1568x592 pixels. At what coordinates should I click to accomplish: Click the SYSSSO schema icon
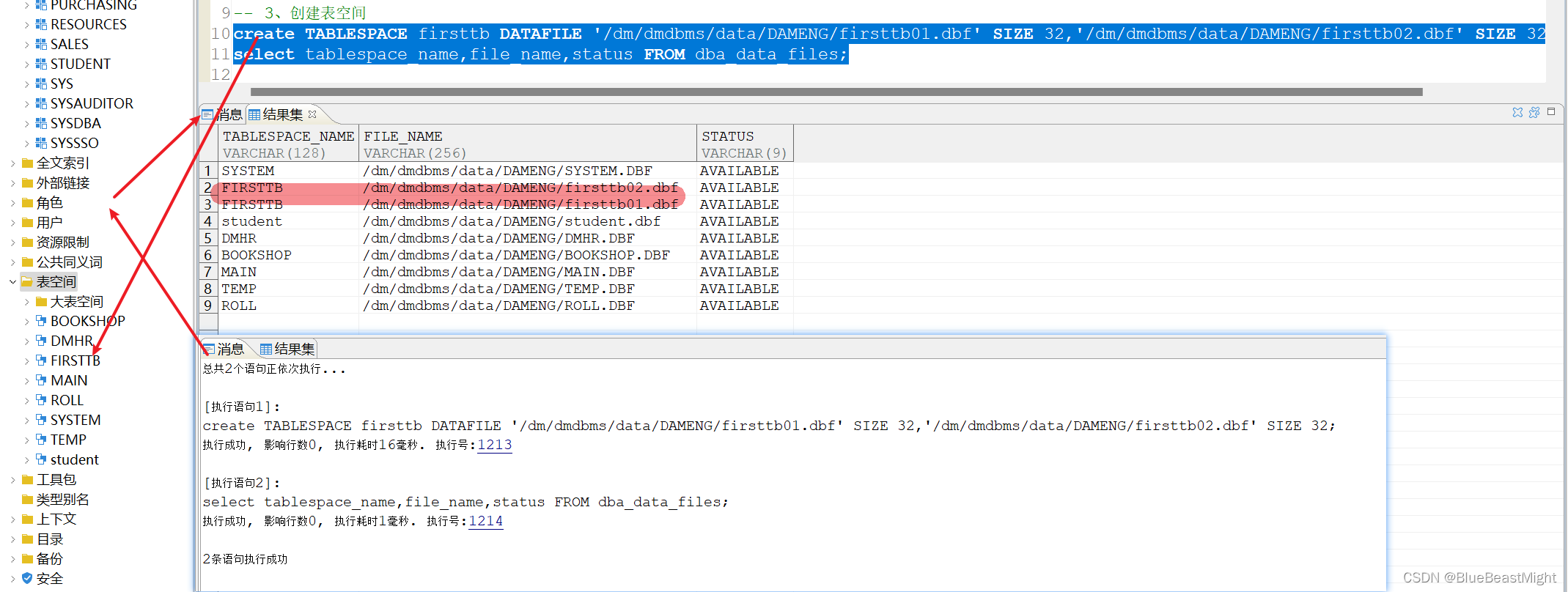[x=41, y=143]
